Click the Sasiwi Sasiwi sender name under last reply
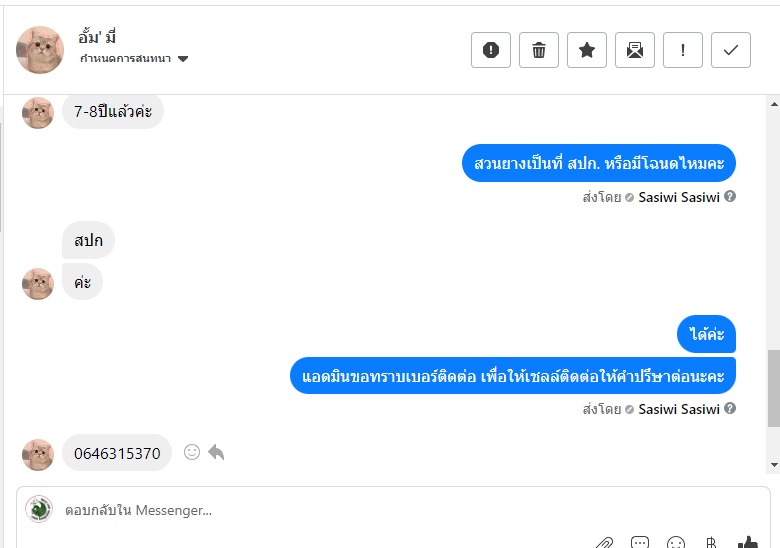This screenshot has width=780, height=548. (x=679, y=409)
